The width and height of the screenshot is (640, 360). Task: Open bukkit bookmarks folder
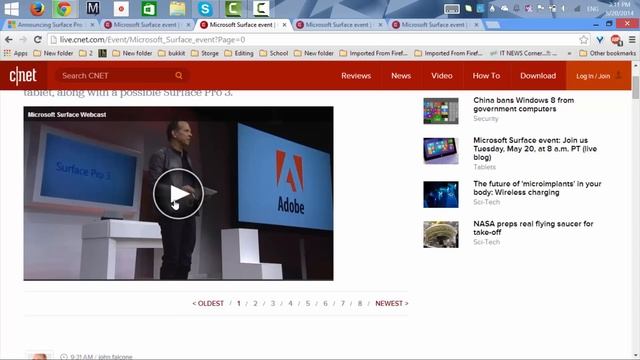click(x=172, y=53)
